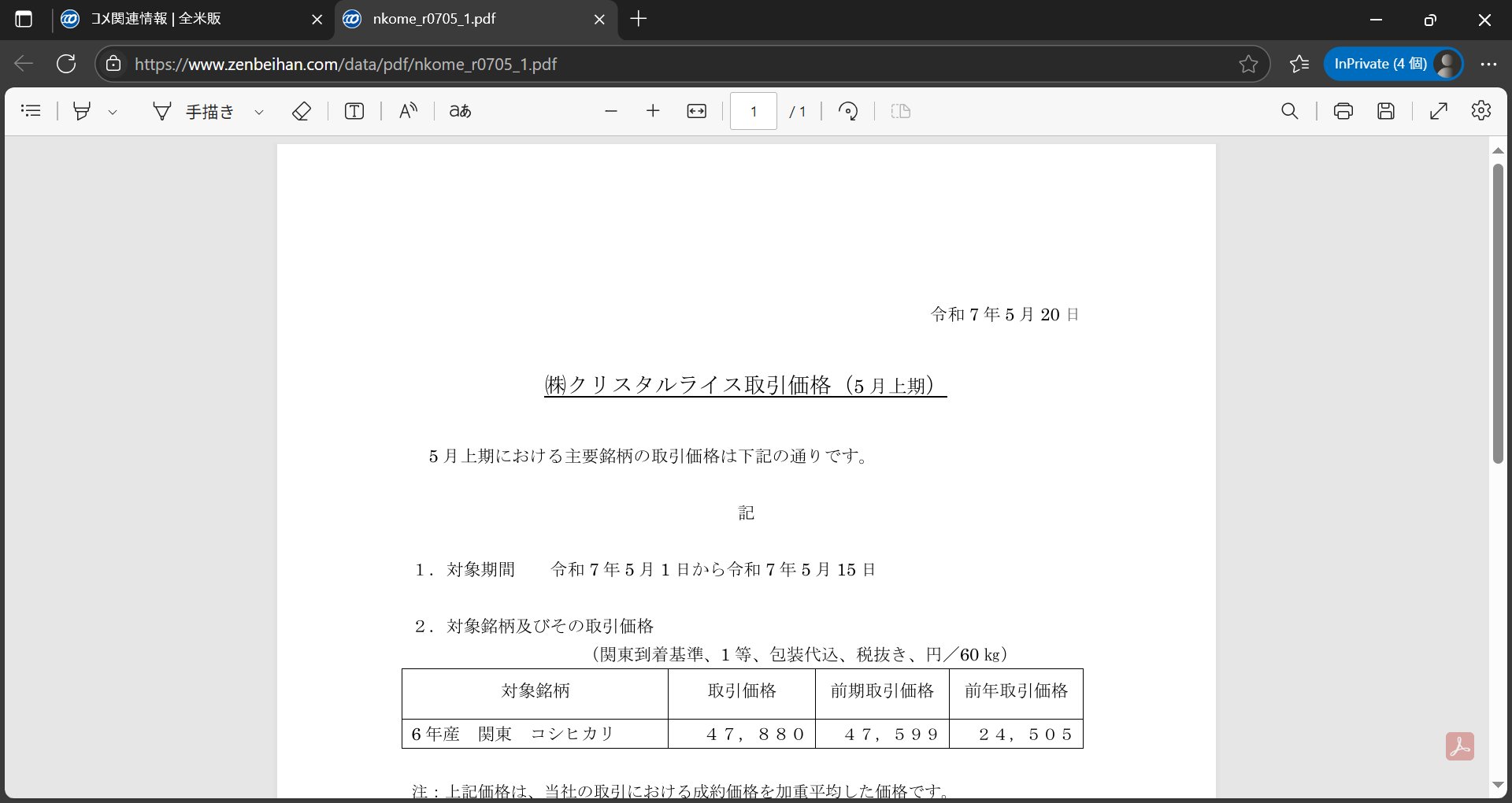Open the PDF table of contents
Screen dimensions: 1512x803
(x=31, y=111)
